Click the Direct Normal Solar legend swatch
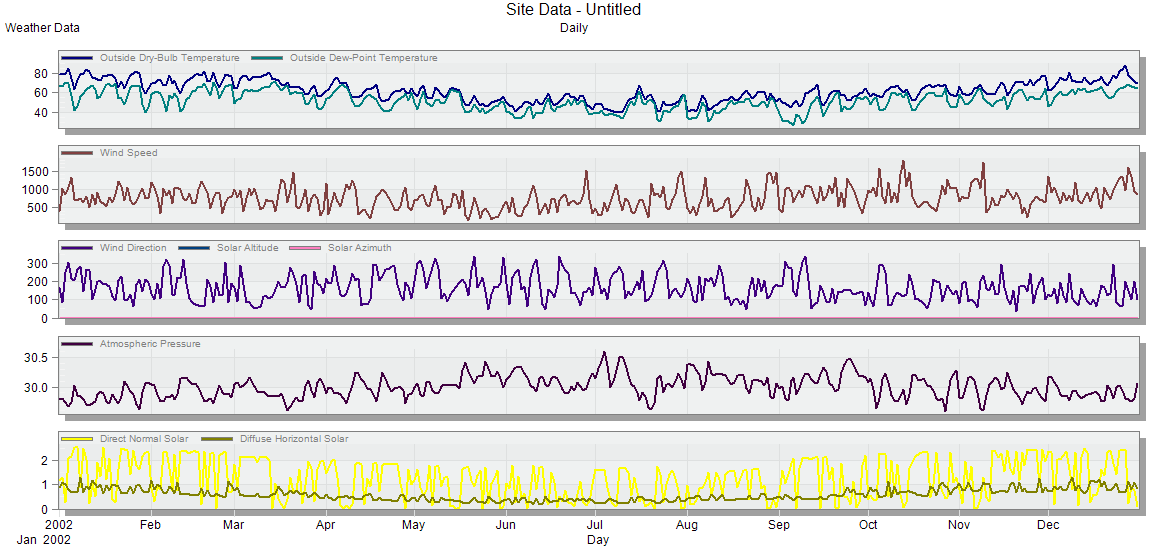Image resolution: width=1149 pixels, height=557 pixels. tap(78, 439)
